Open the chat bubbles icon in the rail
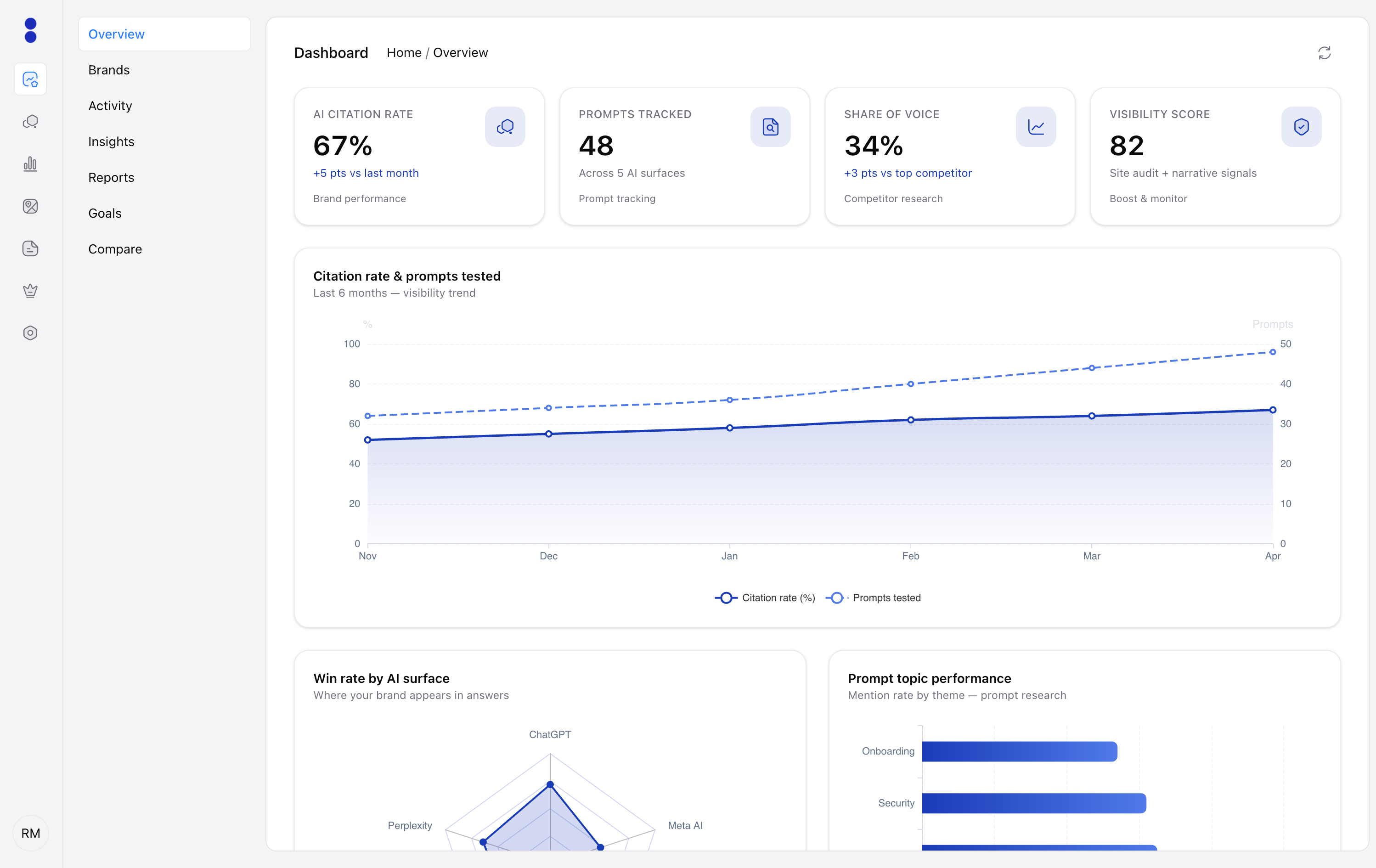 (30, 122)
